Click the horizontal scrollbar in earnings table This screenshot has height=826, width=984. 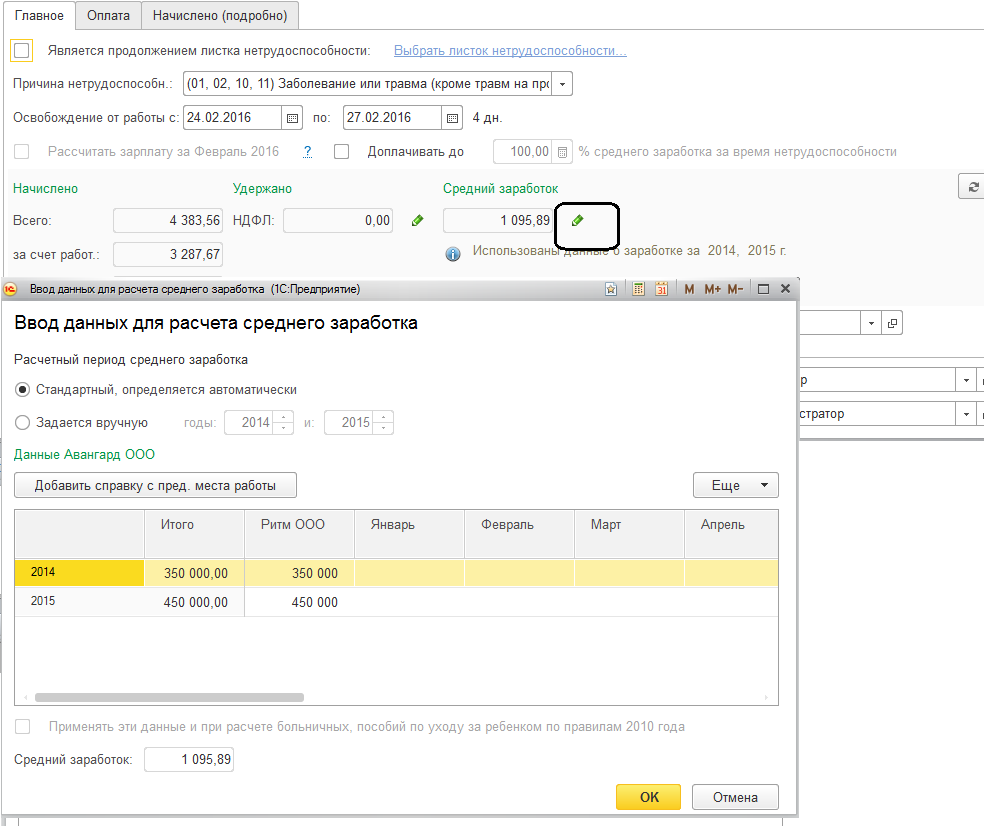[169, 697]
